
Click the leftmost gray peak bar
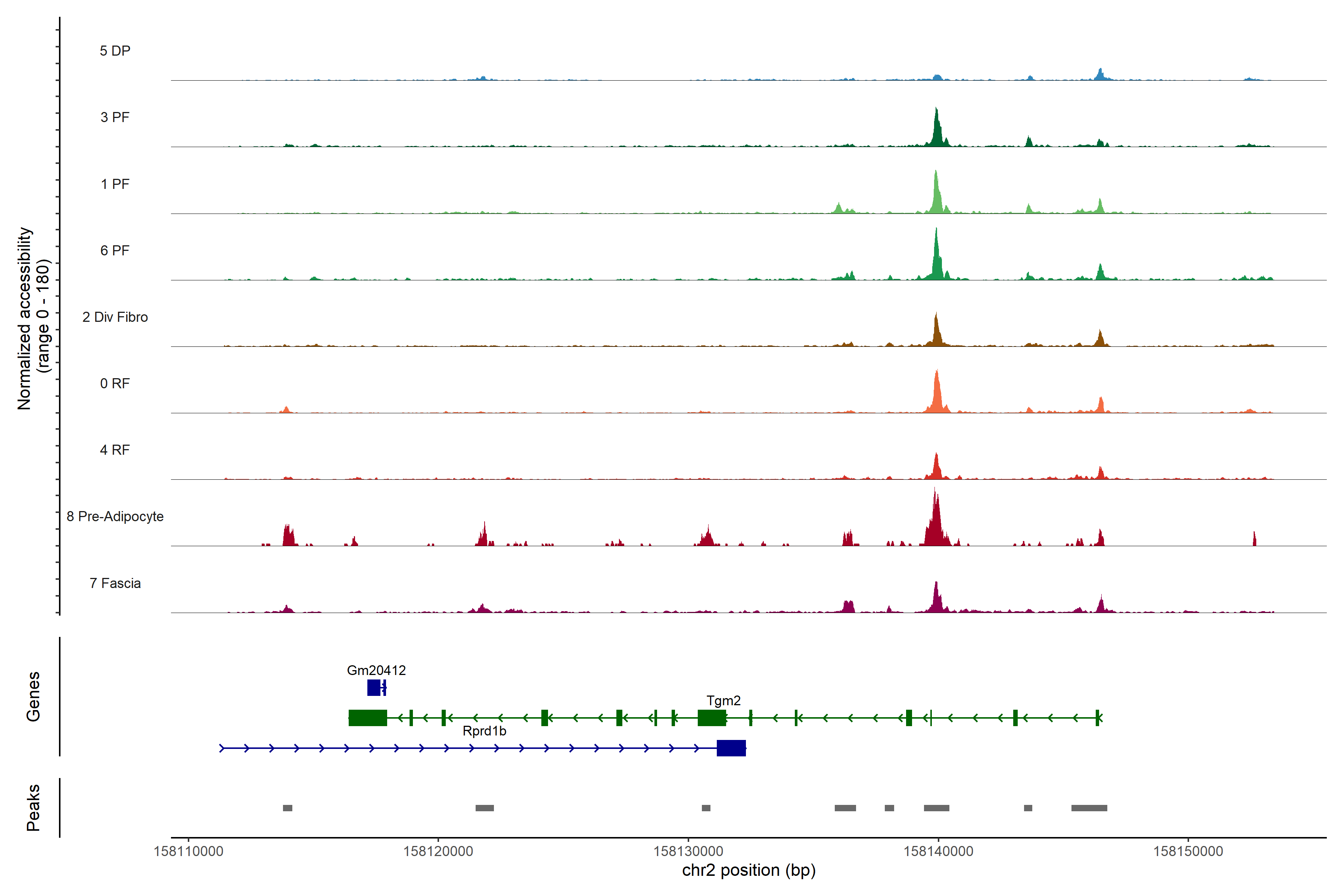pyautogui.click(x=287, y=808)
